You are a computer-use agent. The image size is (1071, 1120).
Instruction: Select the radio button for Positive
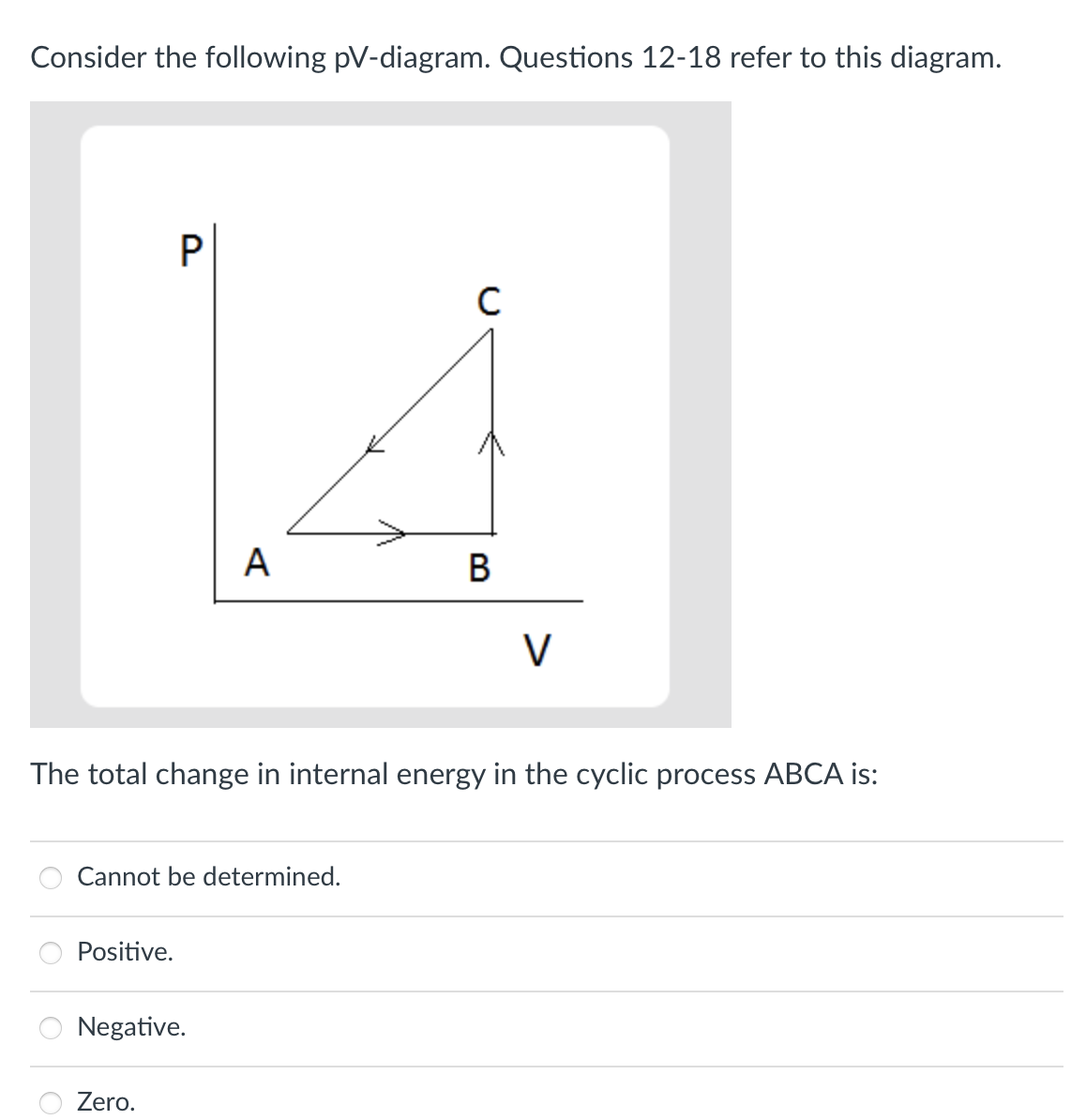pyautogui.click(x=52, y=952)
